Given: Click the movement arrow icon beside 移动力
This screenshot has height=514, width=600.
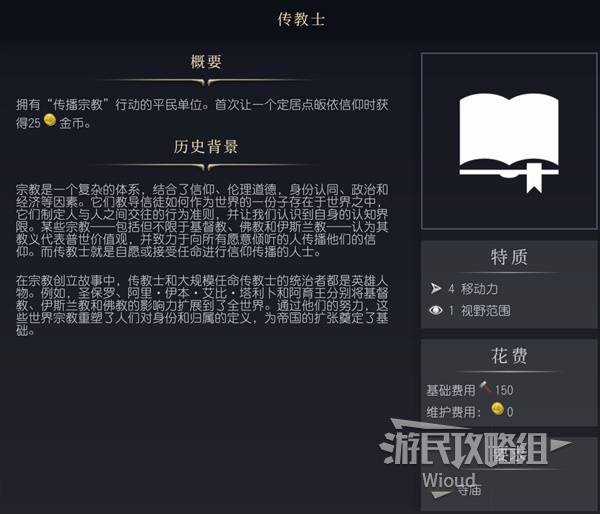Looking at the screenshot, I should pyautogui.click(x=436, y=289).
